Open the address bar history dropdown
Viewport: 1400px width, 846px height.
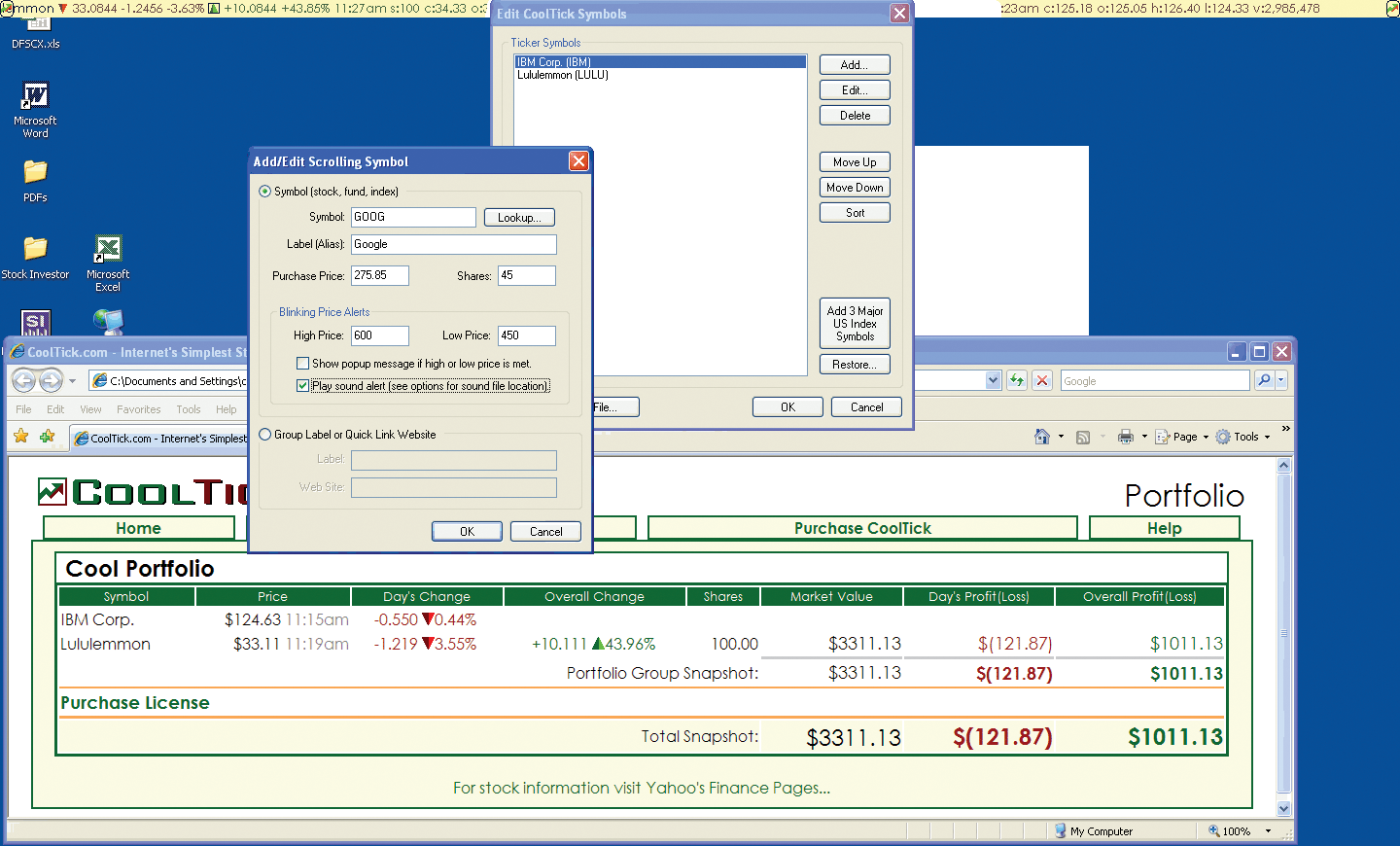(x=993, y=380)
